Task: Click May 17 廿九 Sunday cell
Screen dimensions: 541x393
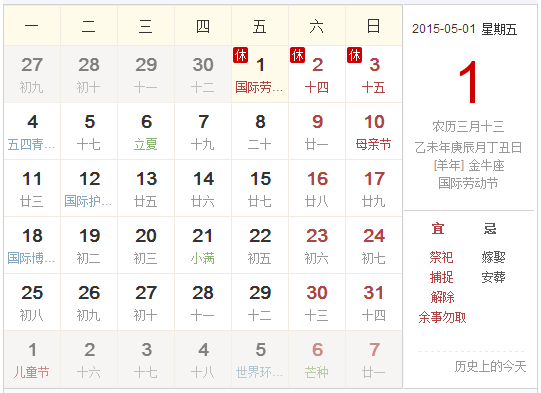Action: point(374,188)
